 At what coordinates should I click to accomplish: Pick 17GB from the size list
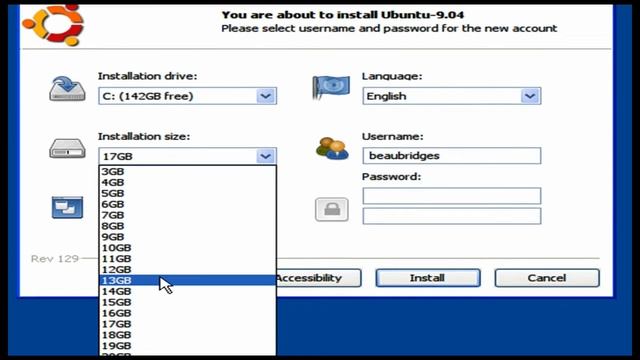187,324
